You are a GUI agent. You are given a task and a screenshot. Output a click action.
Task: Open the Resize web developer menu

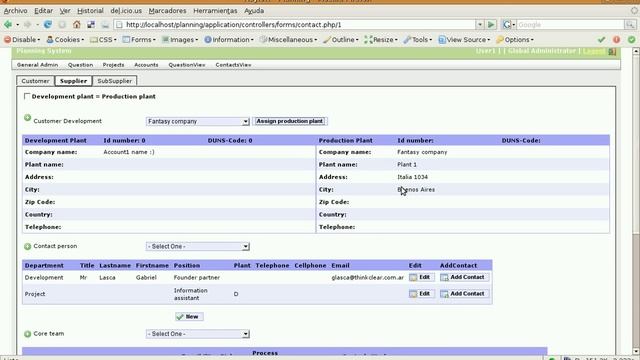(381, 40)
